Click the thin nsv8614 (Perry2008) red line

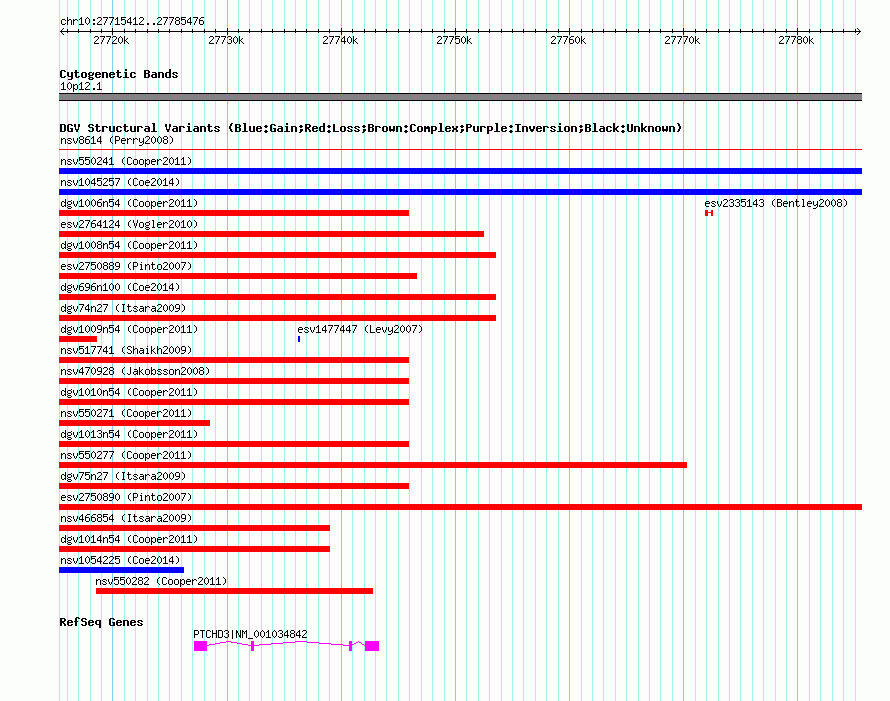coord(460,150)
